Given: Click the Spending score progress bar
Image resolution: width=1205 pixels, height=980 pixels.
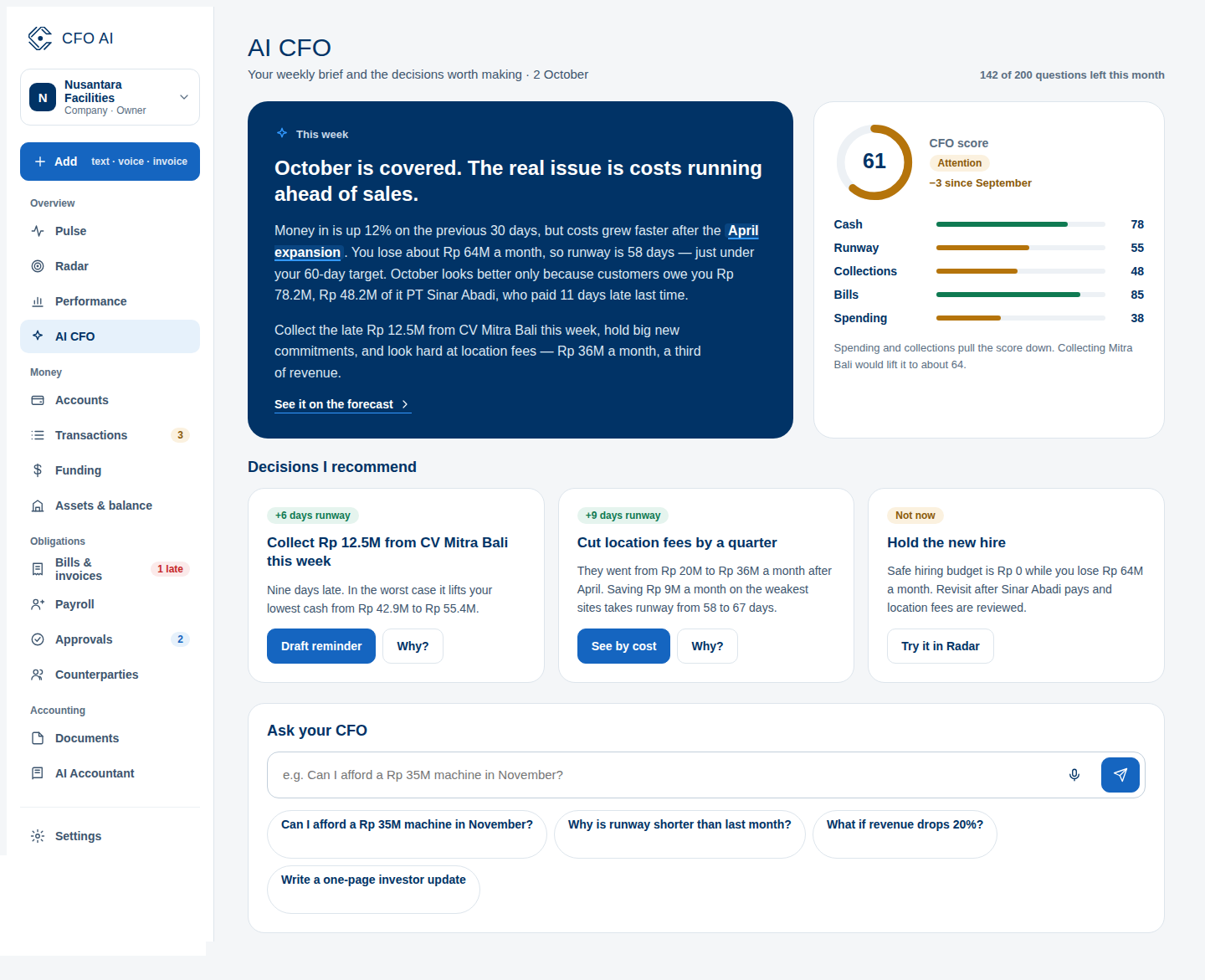Looking at the screenshot, I should click(1020, 318).
